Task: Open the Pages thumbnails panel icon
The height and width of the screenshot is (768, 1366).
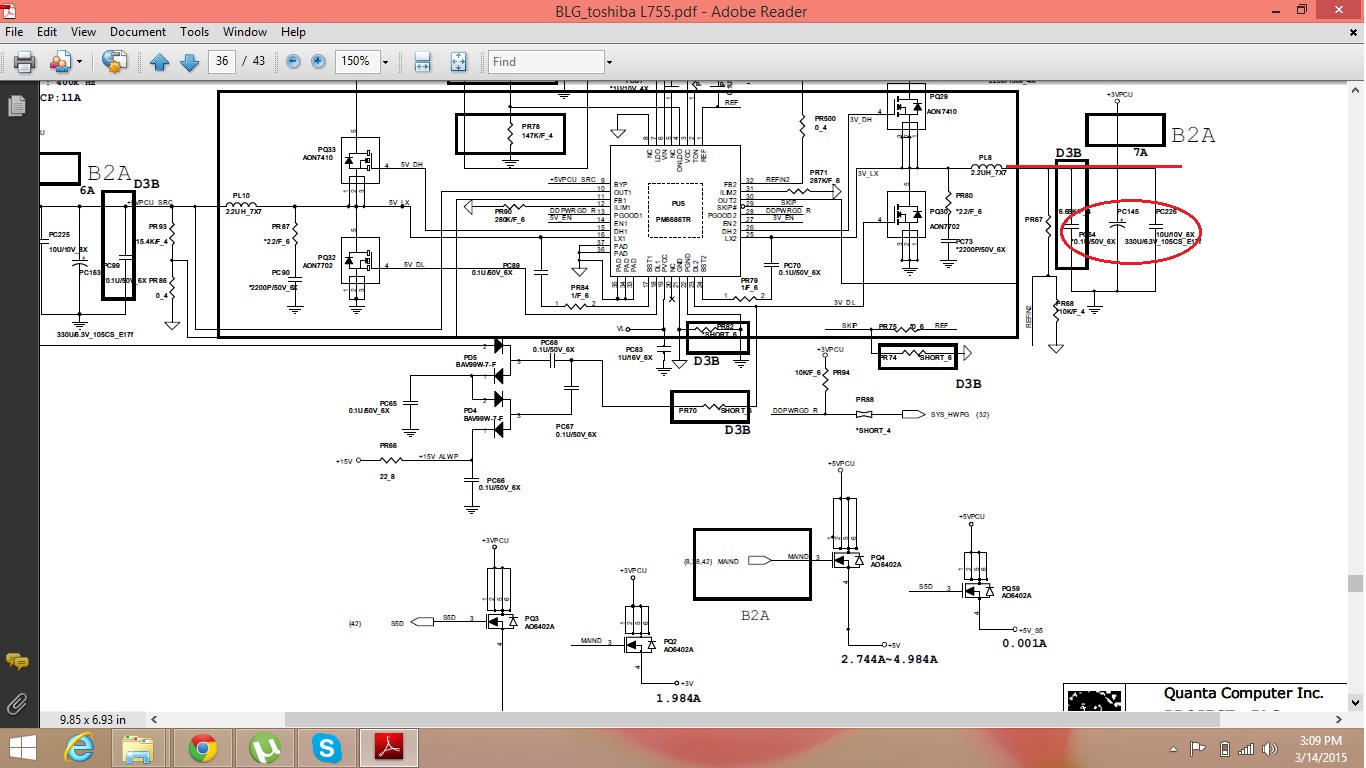Action: pyautogui.click(x=17, y=105)
